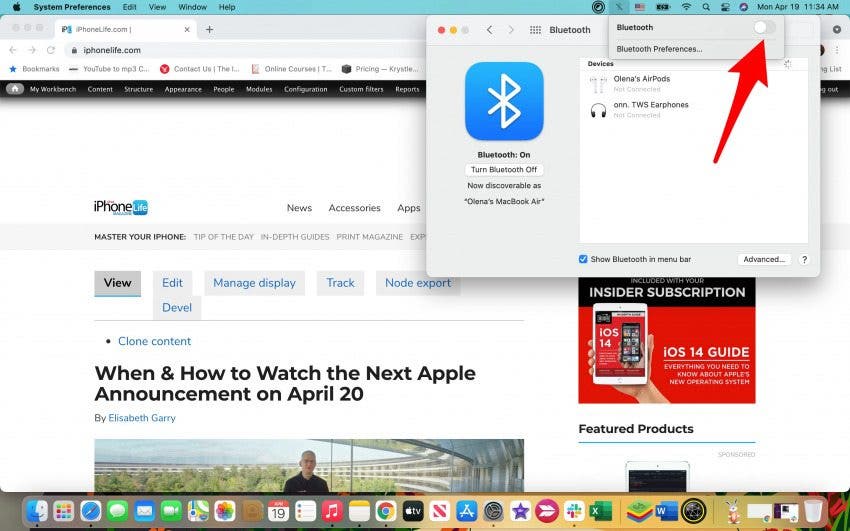
Task: Open a new Chrome tab
Action: click(209, 29)
